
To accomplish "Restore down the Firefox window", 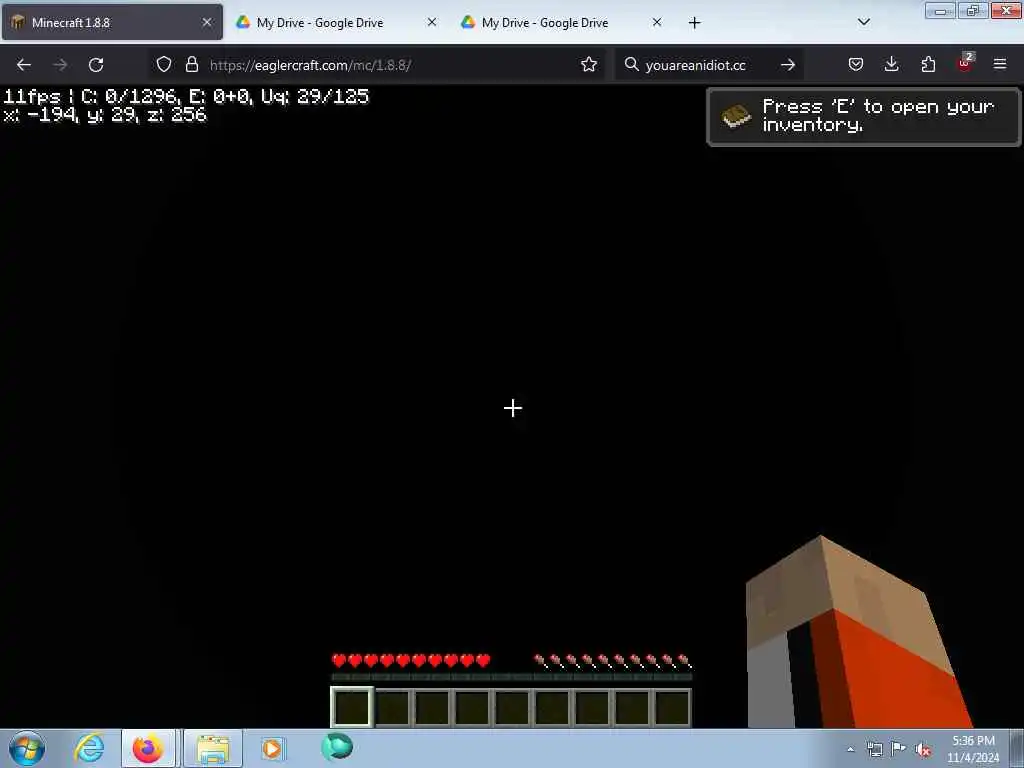I will pyautogui.click(x=973, y=10).
